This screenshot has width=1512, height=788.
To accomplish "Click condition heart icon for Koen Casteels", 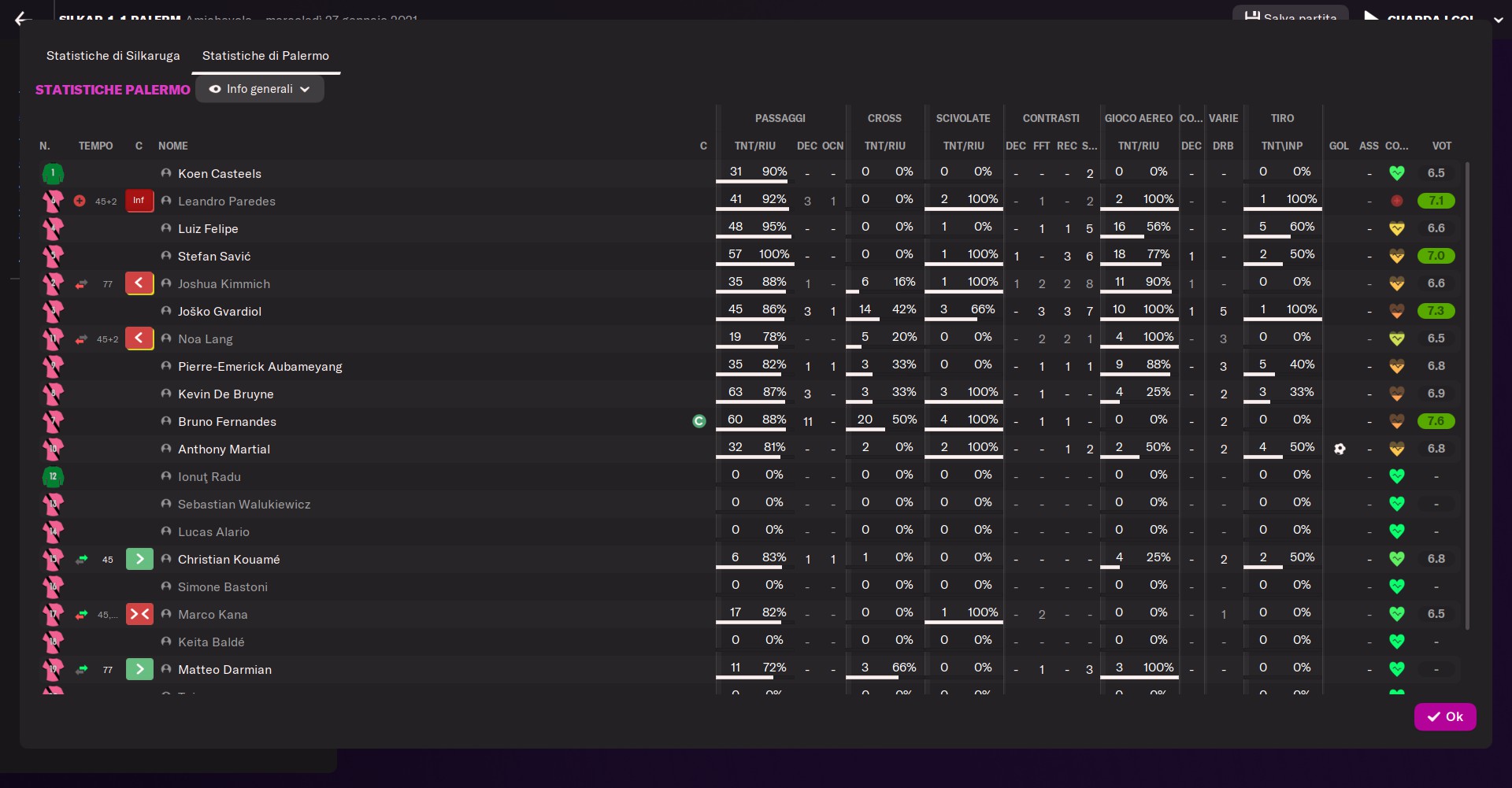I will [1397, 173].
